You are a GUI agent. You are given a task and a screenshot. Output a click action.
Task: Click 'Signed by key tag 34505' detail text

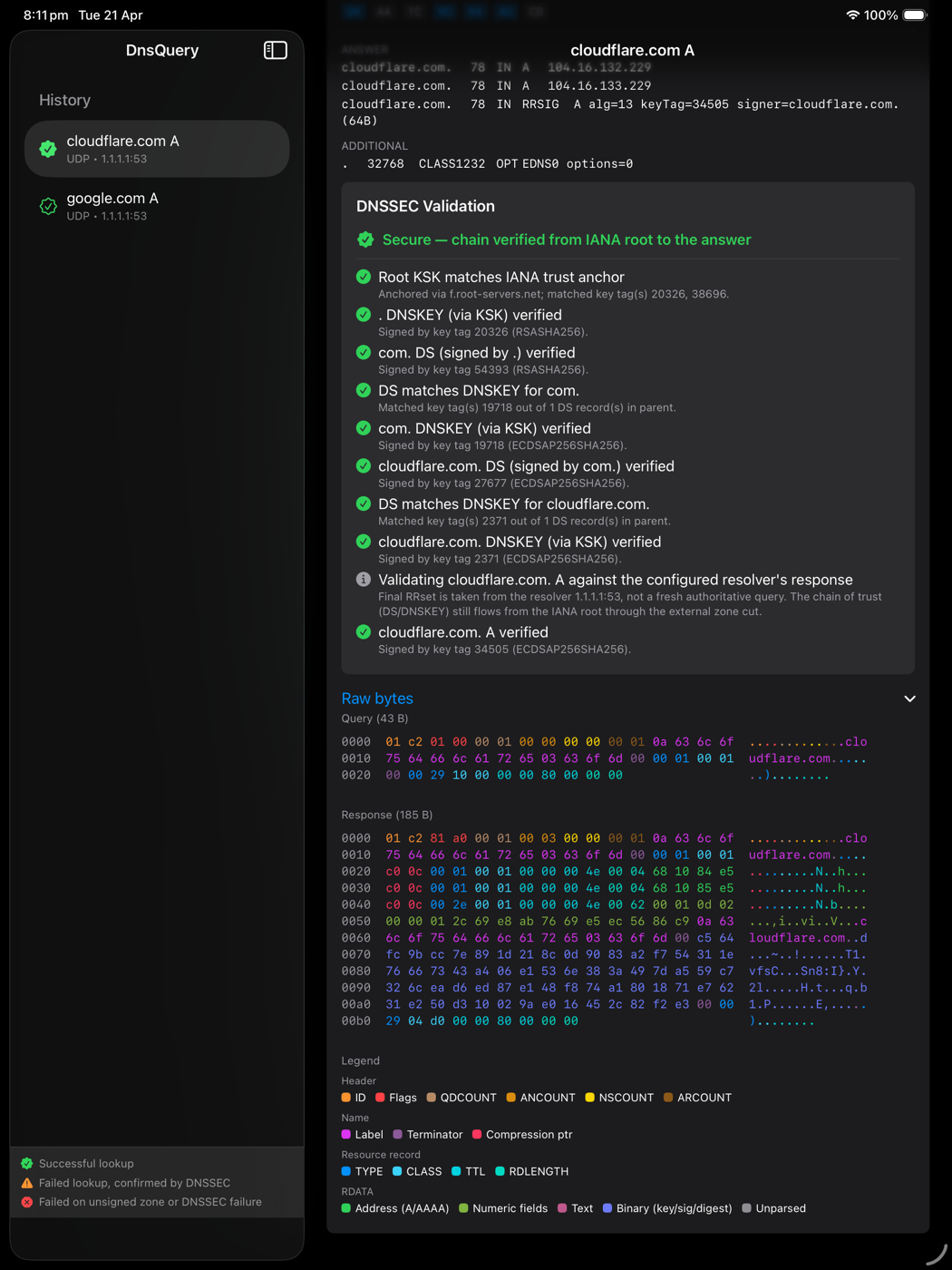tap(504, 650)
